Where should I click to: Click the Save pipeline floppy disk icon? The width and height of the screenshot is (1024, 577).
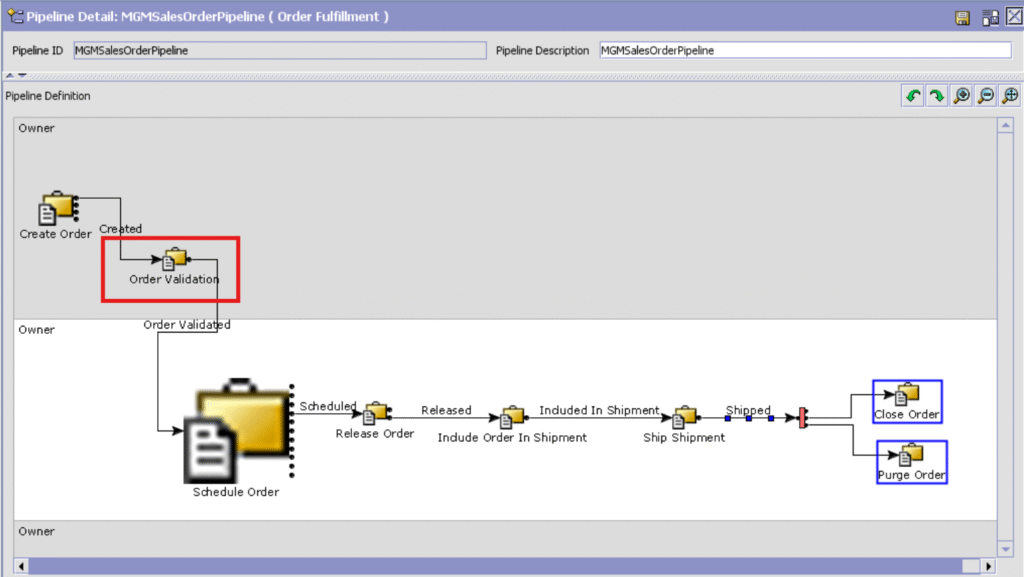click(x=962, y=18)
